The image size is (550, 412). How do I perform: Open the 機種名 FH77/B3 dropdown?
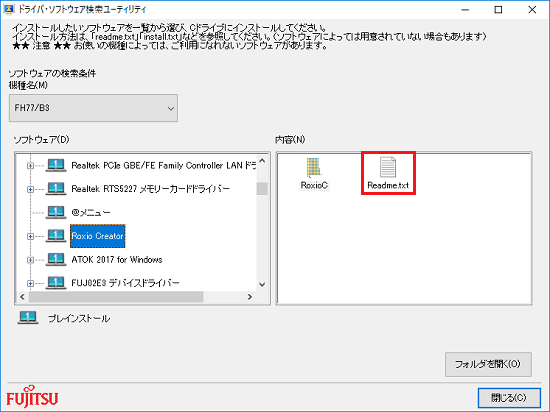93,108
